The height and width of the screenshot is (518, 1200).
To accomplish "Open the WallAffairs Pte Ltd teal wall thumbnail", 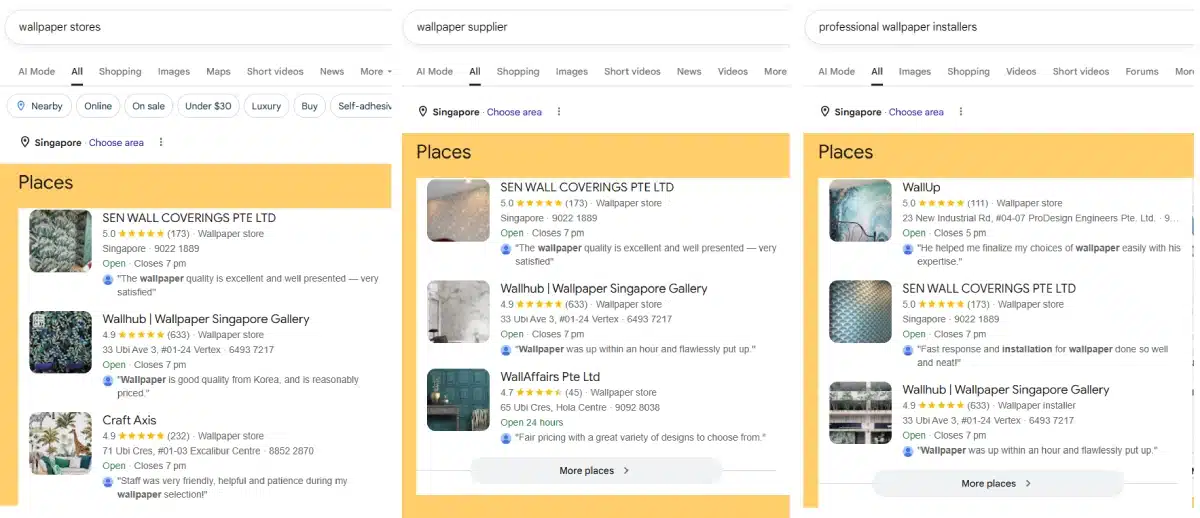I will tap(458, 400).
